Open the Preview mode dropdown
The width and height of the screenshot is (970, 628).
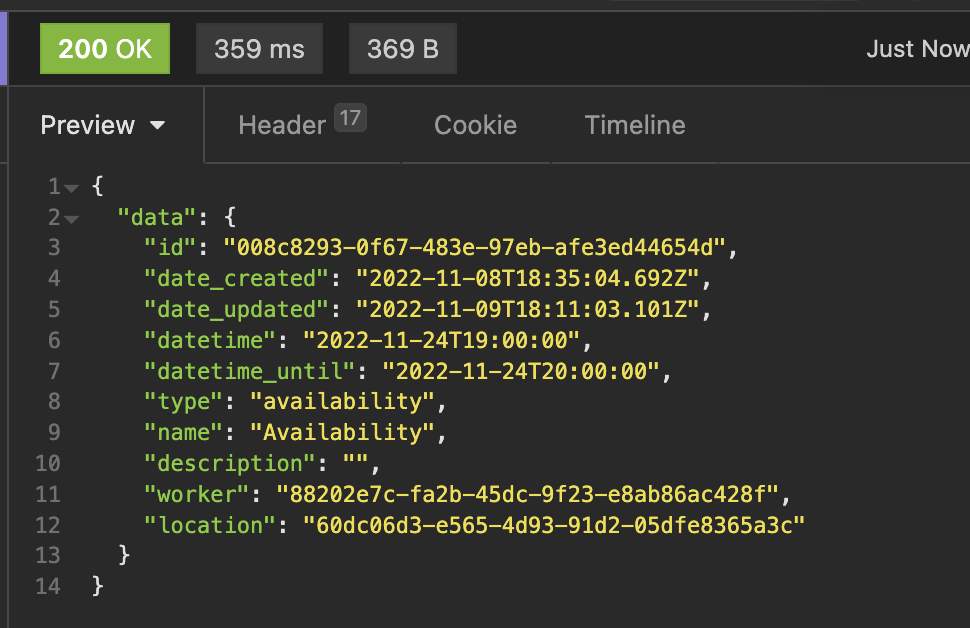[103, 125]
